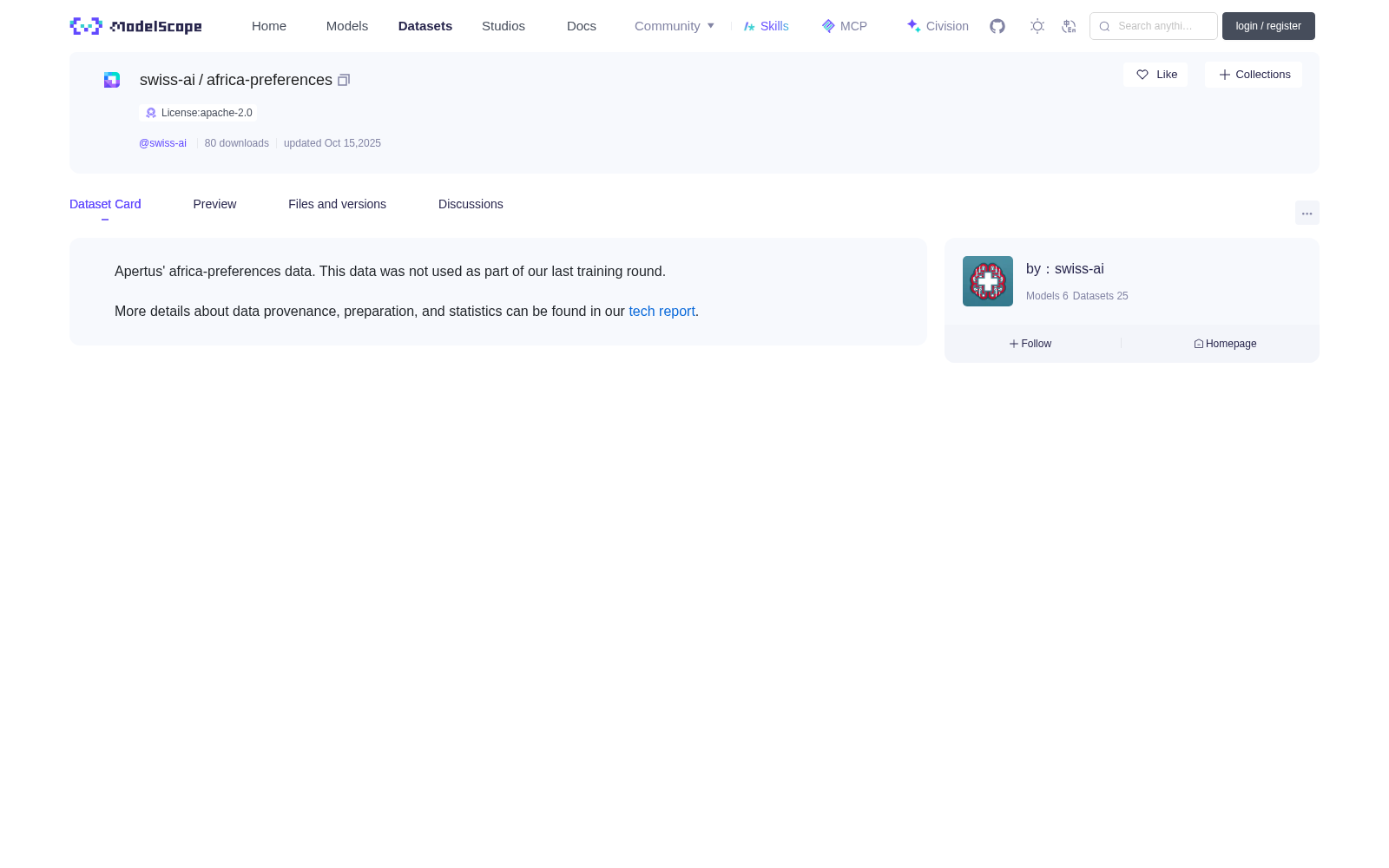The image size is (1389, 868).
Task: Visit the swiss-ai Homepage
Action: pyautogui.click(x=1225, y=344)
